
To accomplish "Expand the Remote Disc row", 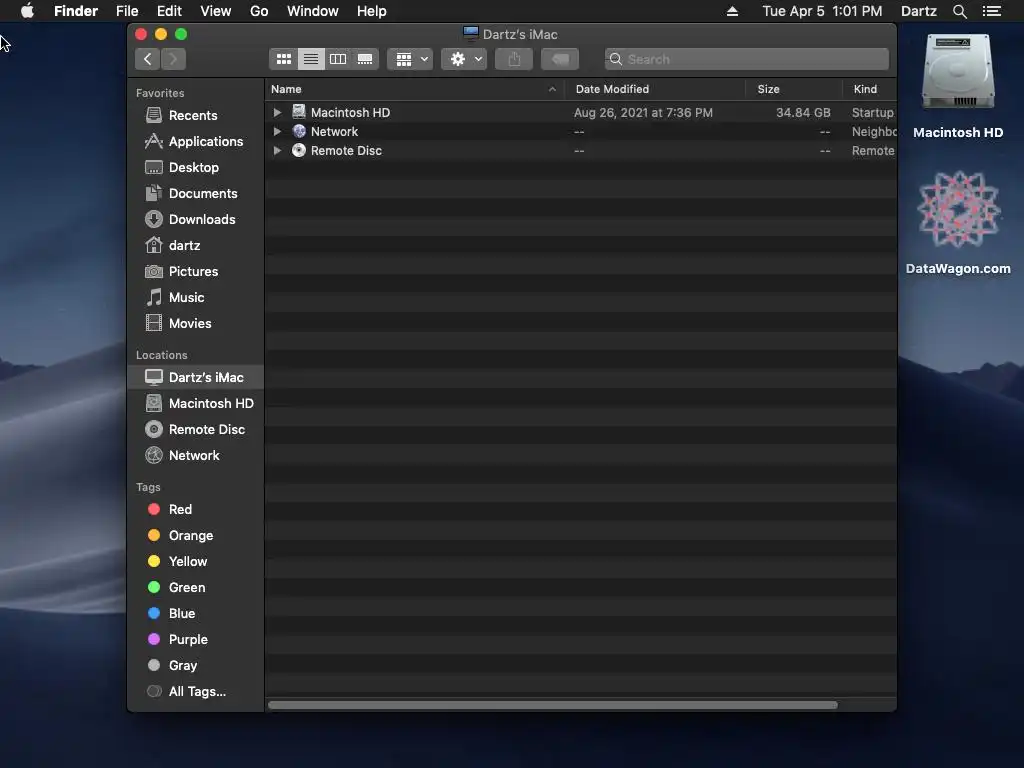I will (277, 150).
